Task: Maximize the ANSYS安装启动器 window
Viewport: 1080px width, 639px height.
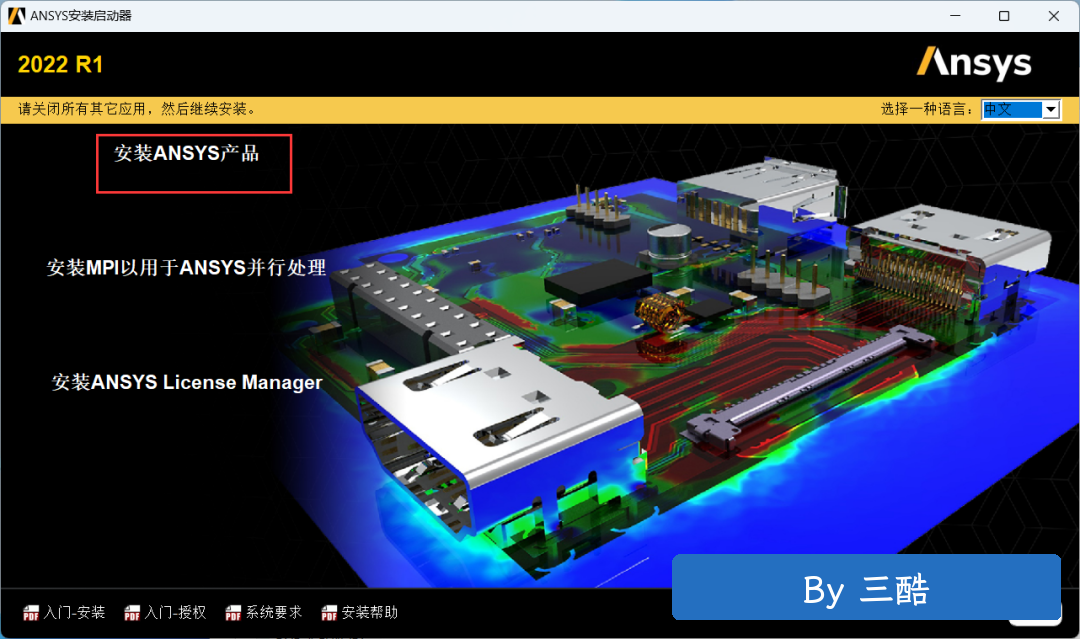Action: point(1004,16)
